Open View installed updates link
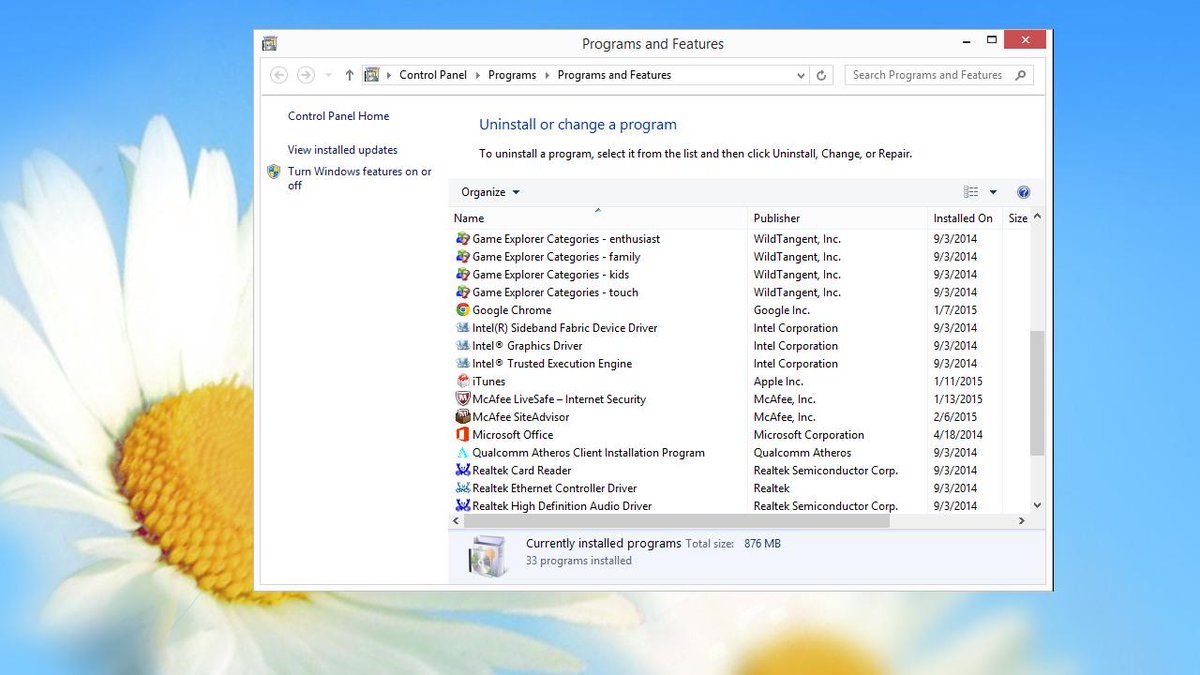The width and height of the screenshot is (1200, 675). pos(343,150)
